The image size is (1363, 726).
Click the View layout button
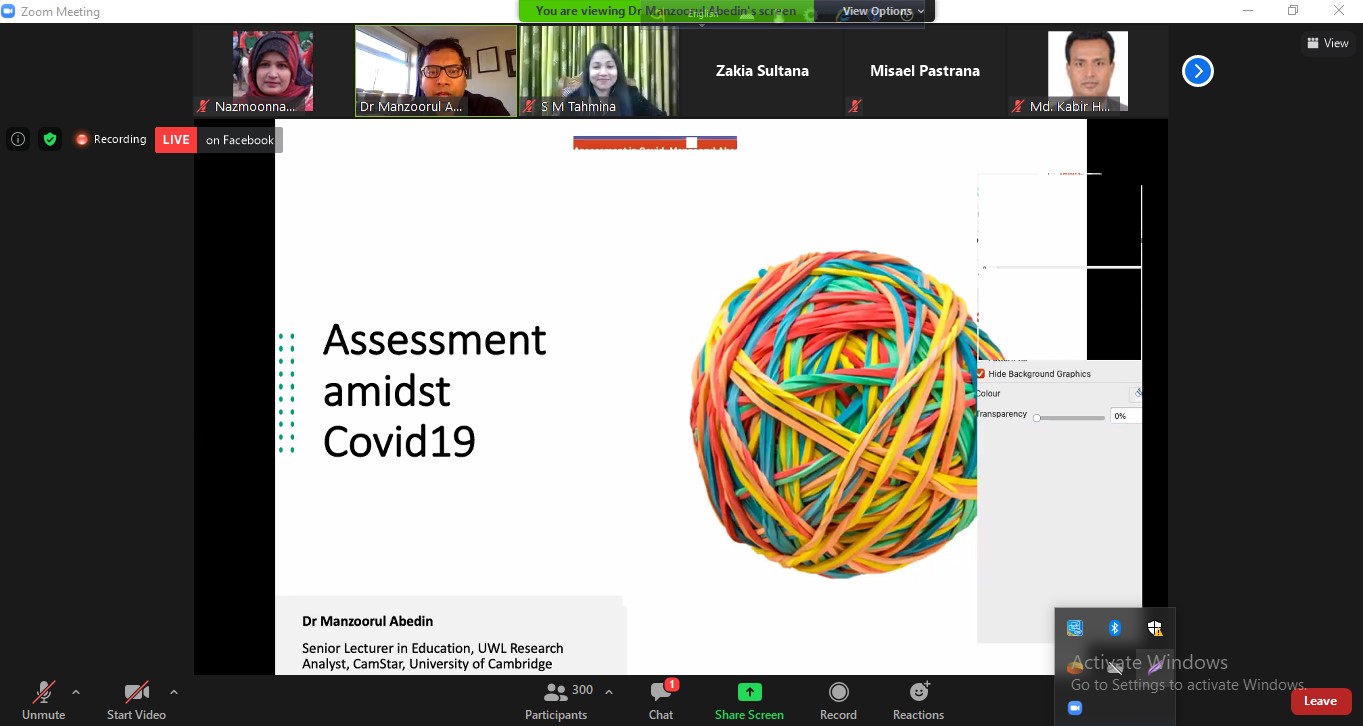click(1328, 43)
